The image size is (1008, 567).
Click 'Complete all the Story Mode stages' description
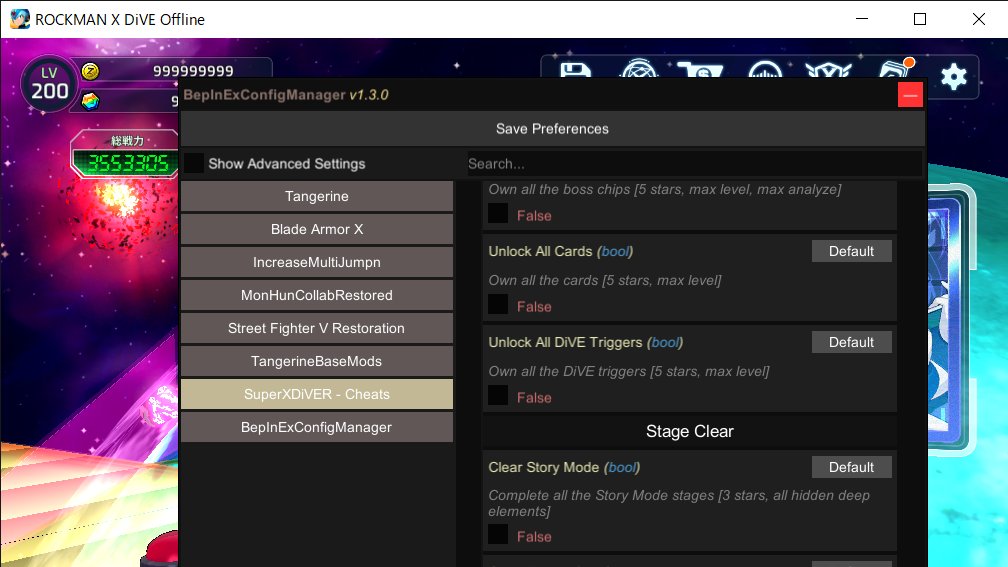[679, 503]
